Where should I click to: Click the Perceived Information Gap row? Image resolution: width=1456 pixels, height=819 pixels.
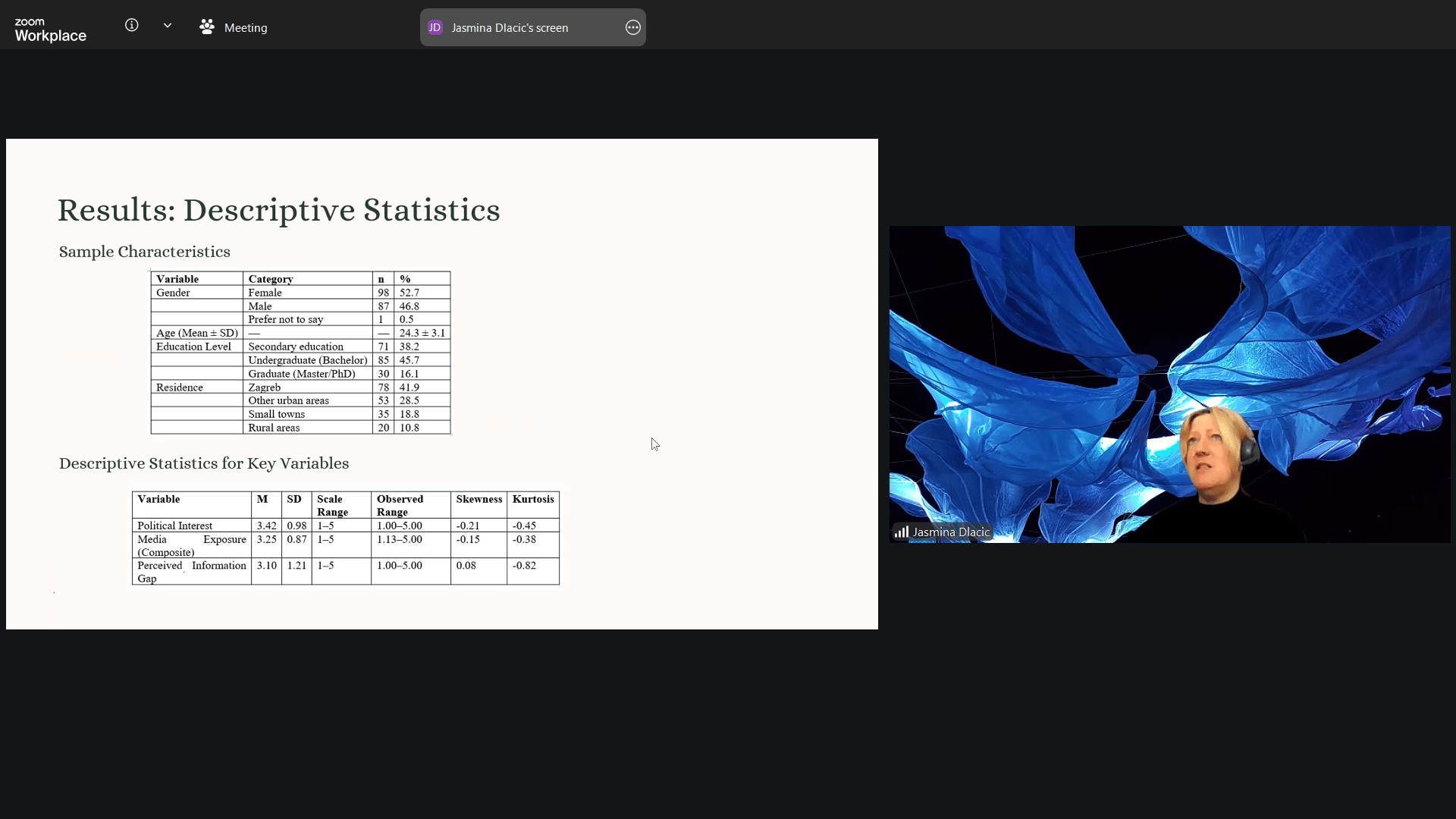pyautogui.click(x=191, y=572)
